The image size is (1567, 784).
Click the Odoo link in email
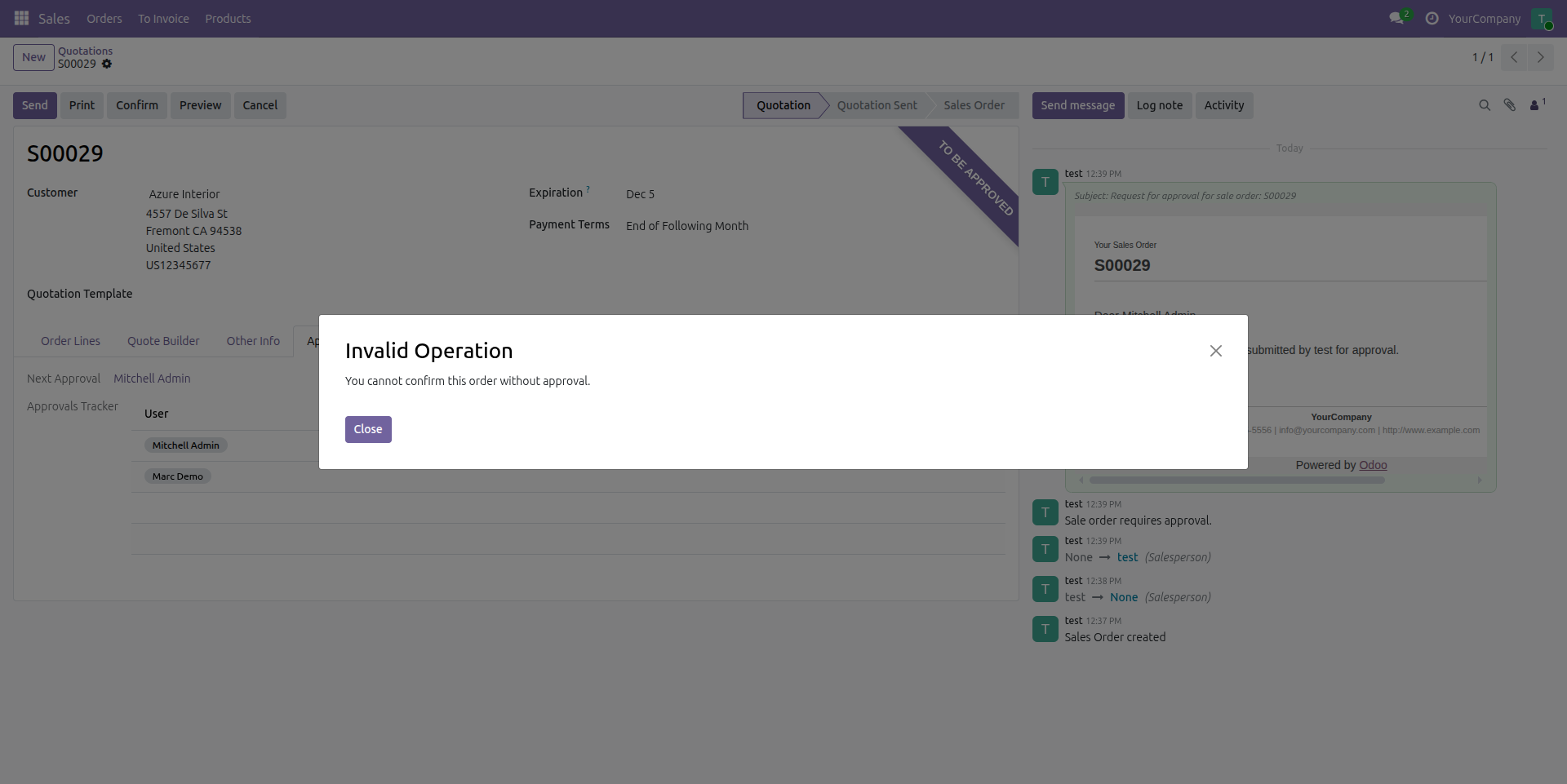(1373, 465)
